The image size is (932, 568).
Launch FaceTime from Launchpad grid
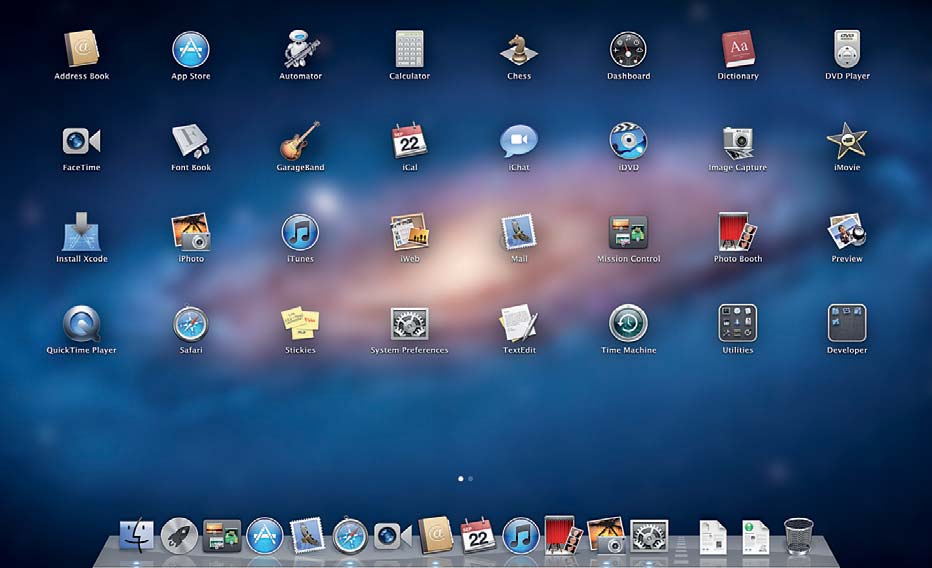pos(81,141)
